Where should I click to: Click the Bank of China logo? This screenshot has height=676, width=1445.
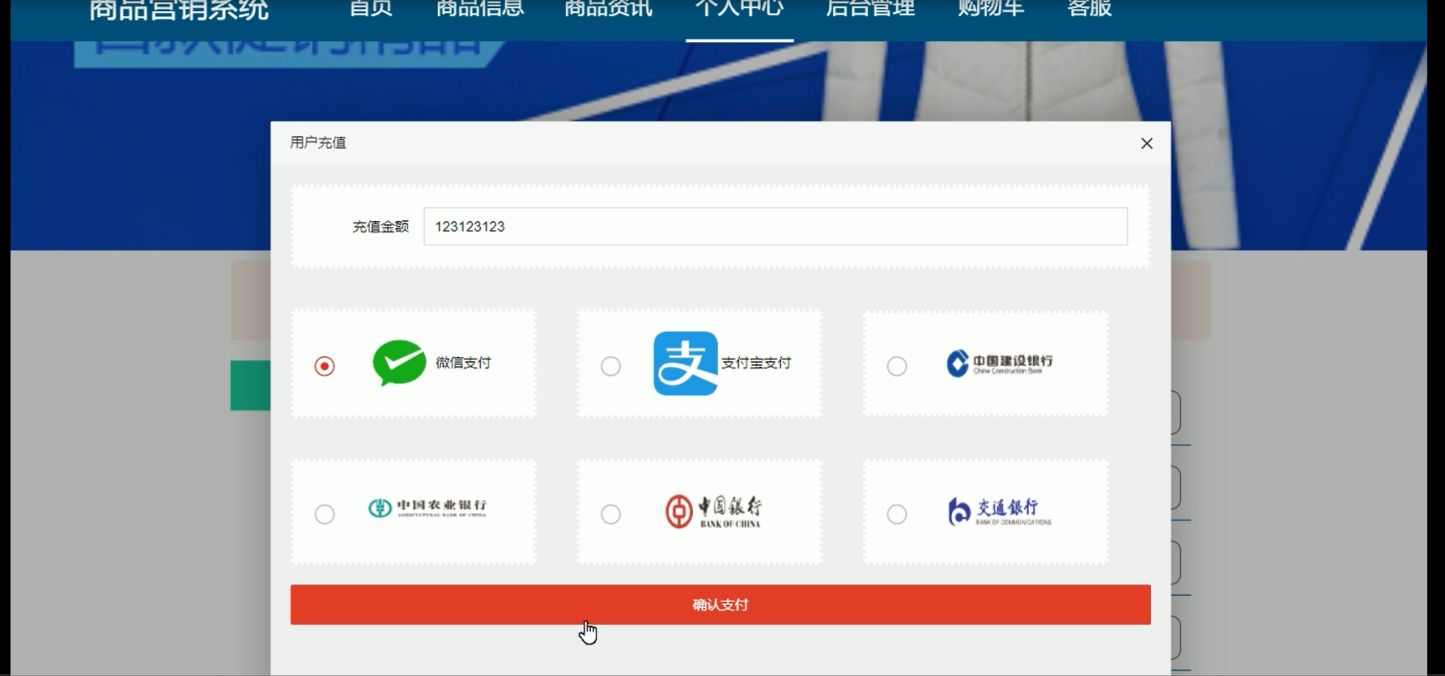click(x=713, y=511)
